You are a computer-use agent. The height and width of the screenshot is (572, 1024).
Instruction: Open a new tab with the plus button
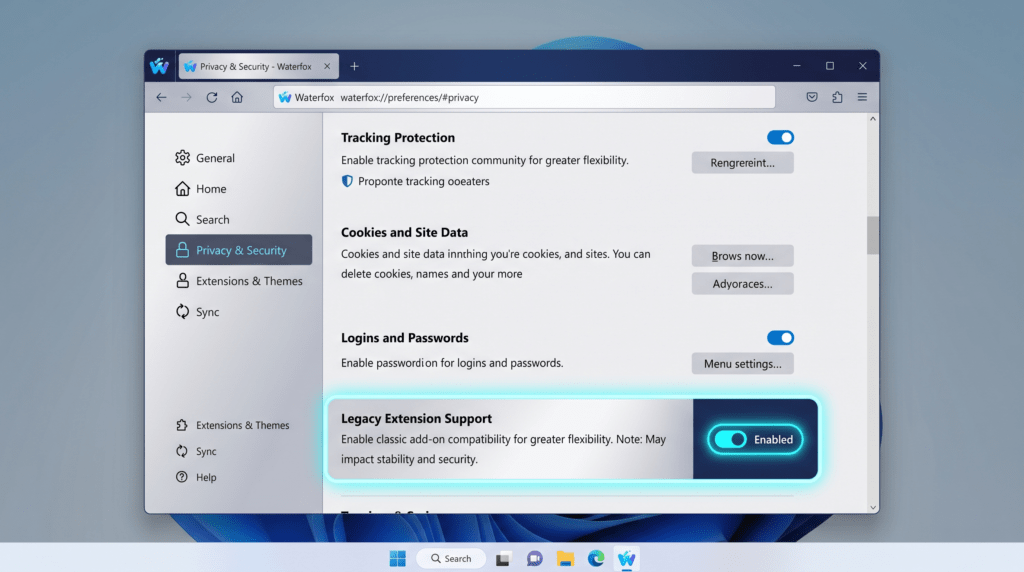[354, 66]
